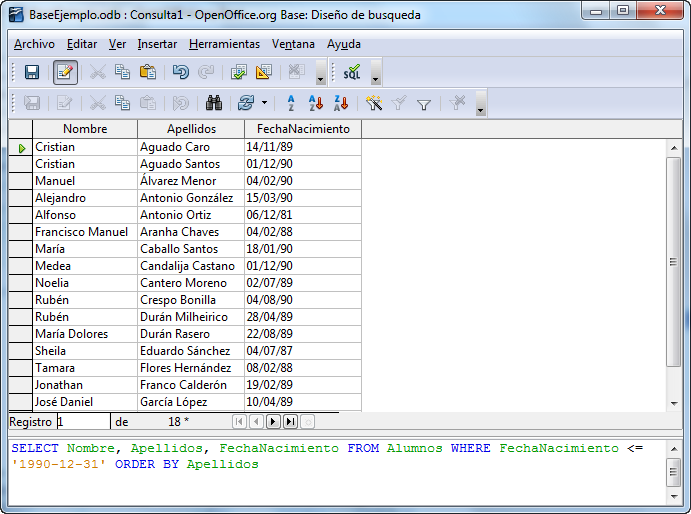Click the results table scroll up arrow
Screen dimensions: 691x514
tap(673, 148)
